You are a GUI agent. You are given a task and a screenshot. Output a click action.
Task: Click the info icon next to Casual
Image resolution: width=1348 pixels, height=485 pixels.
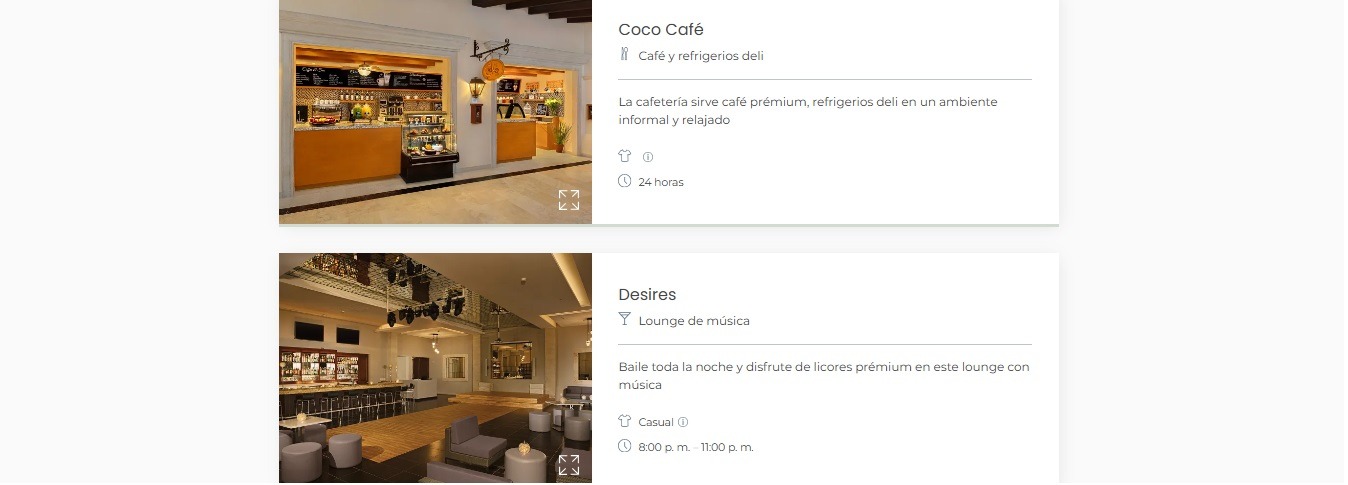tap(683, 422)
